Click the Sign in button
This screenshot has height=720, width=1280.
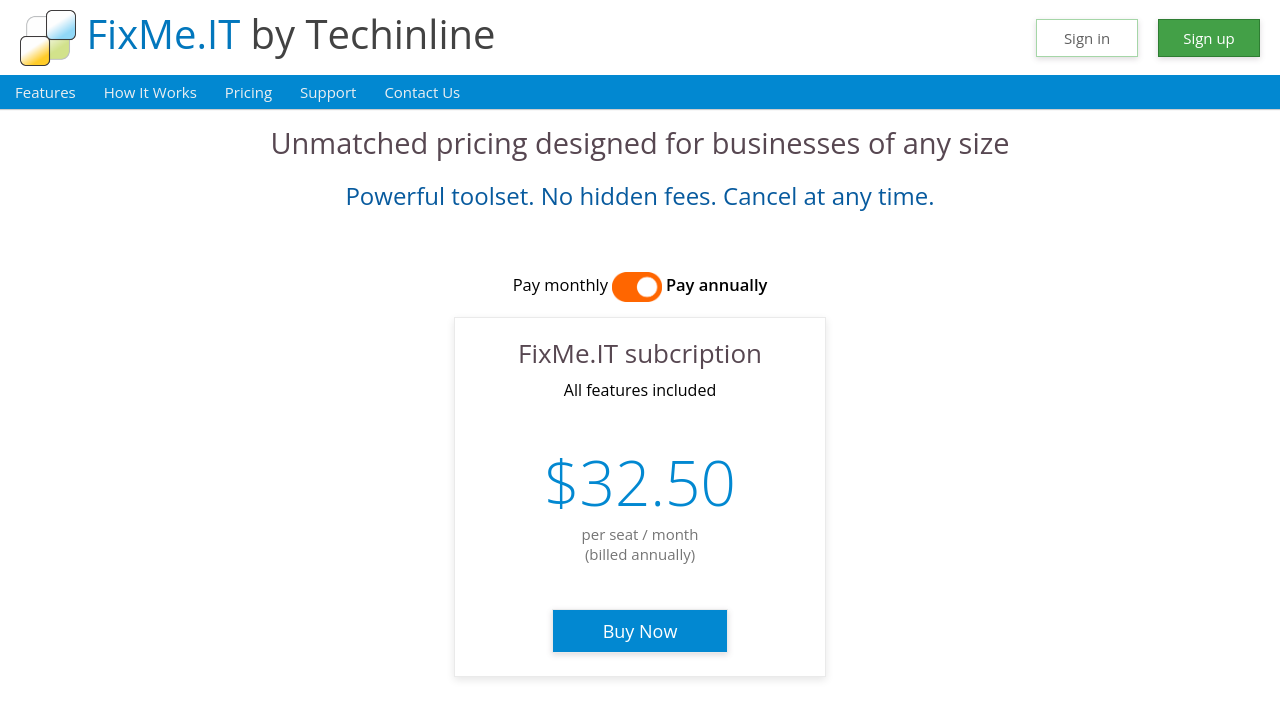(1086, 38)
